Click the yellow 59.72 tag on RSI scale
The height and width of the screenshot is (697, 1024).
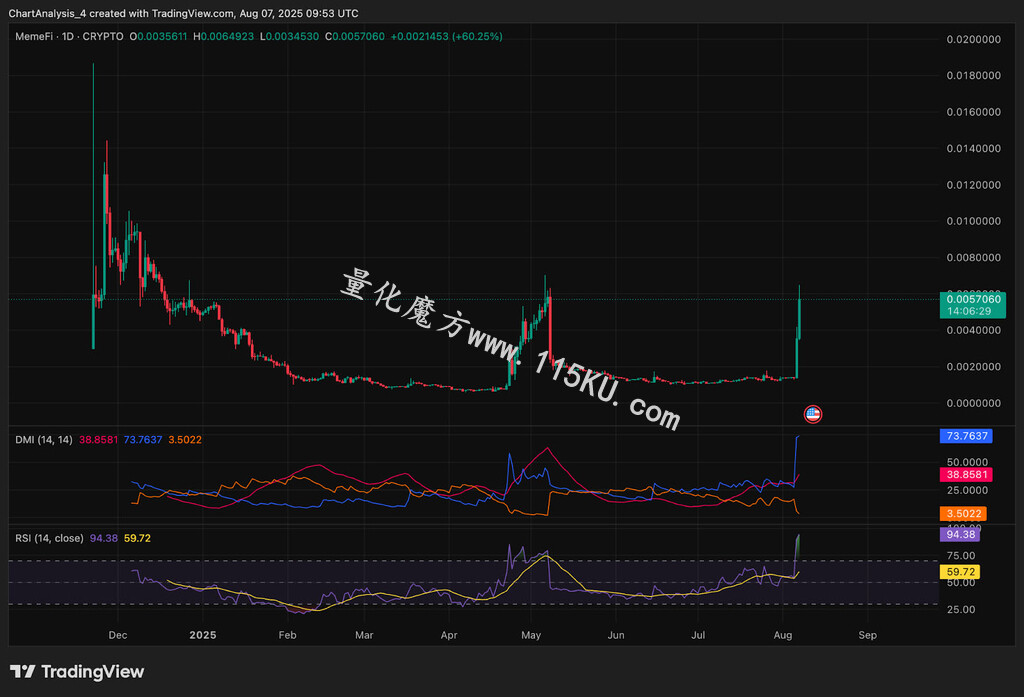pyautogui.click(x=960, y=572)
